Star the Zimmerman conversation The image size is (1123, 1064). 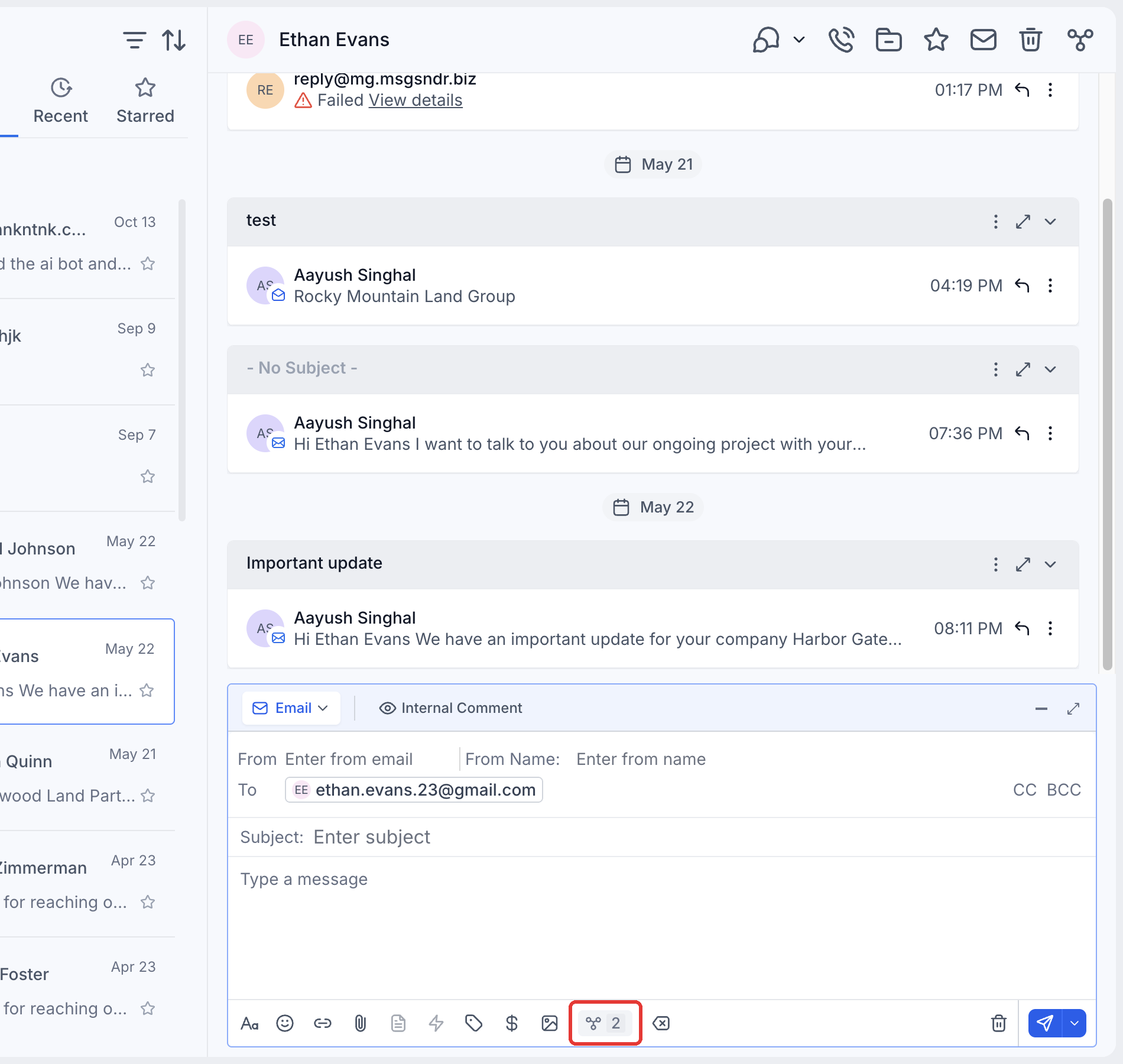tap(148, 902)
